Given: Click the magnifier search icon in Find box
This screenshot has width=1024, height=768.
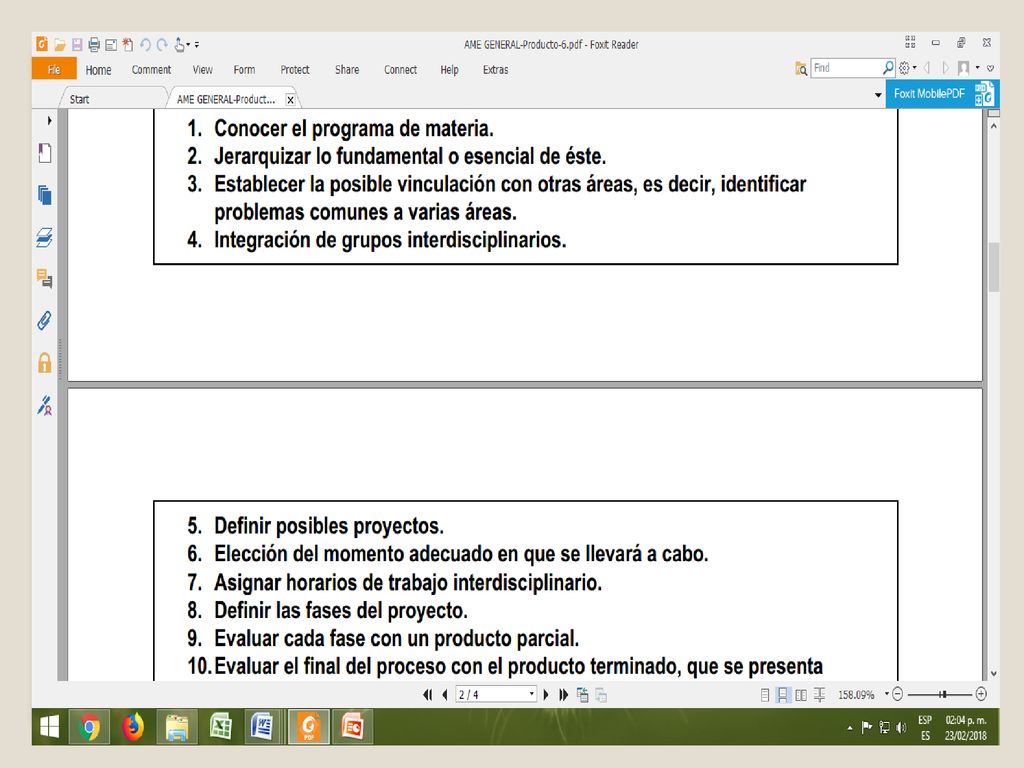Looking at the screenshot, I should (888, 67).
